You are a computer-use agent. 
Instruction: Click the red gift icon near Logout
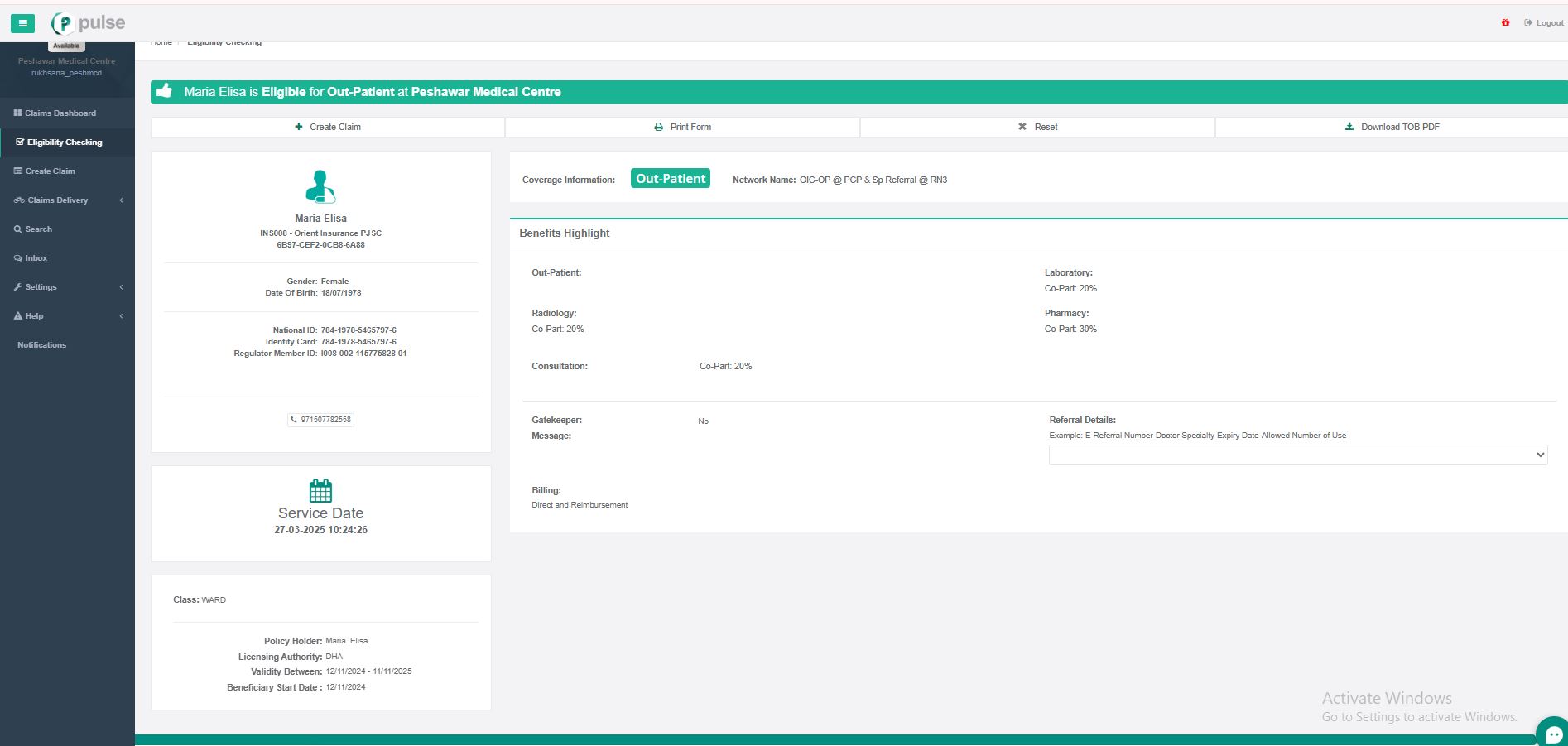[1505, 22]
